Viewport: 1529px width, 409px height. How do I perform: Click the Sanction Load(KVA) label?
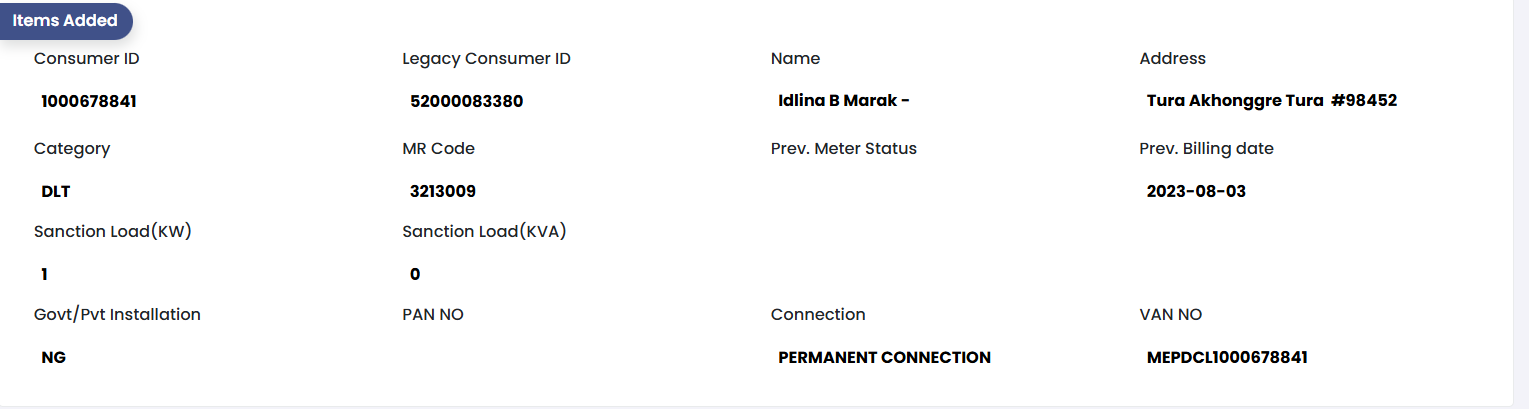point(484,232)
